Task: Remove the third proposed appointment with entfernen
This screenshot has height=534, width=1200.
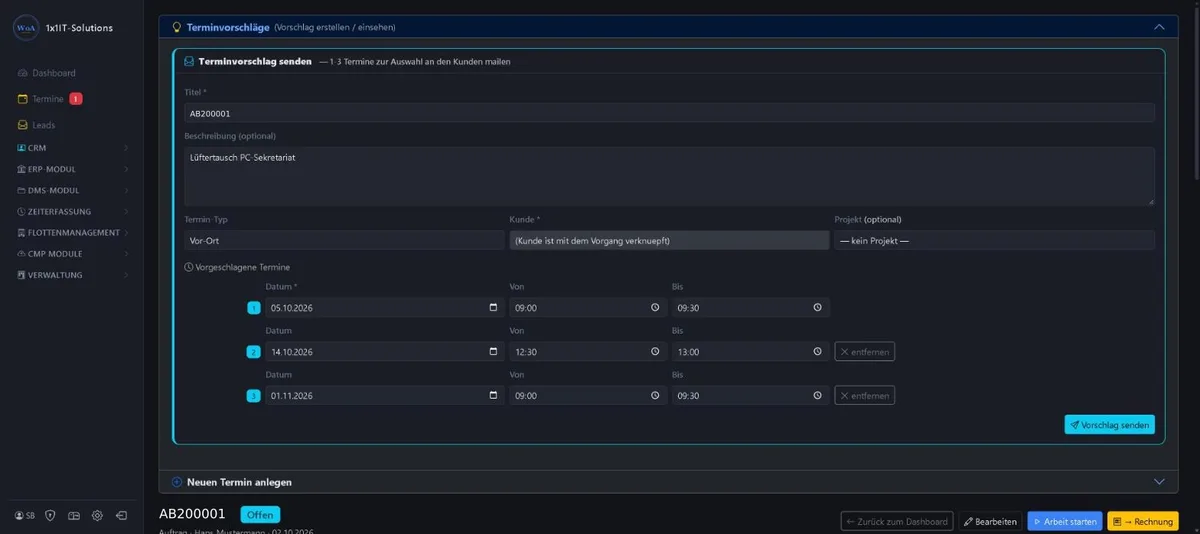Action: (x=865, y=396)
